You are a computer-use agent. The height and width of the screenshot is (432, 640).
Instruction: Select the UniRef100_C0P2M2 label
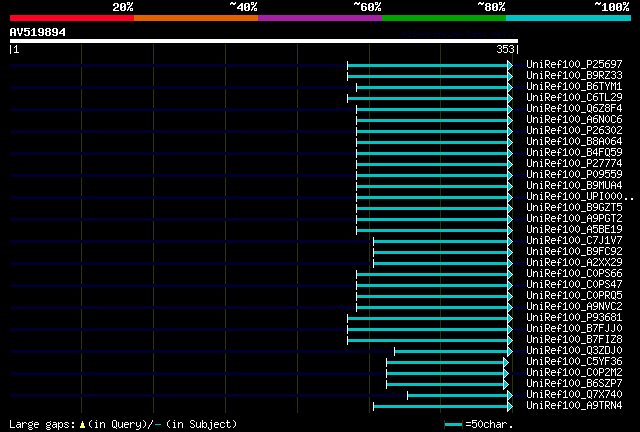574,373
